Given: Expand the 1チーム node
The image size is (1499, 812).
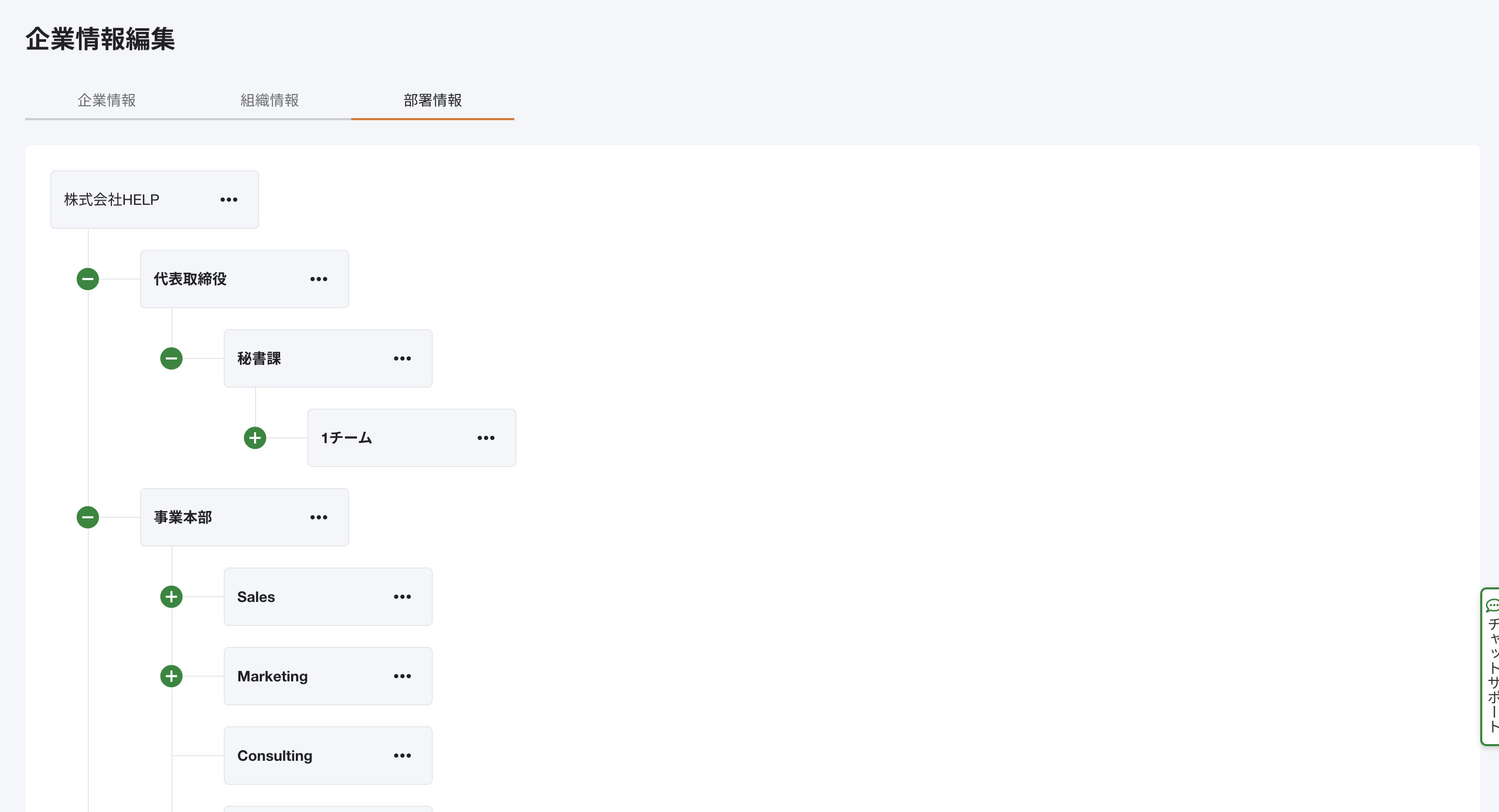Looking at the screenshot, I should (255, 438).
